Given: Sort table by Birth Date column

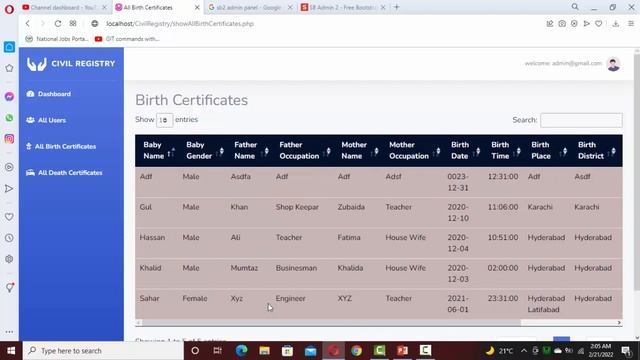Looking at the screenshot, I should point(464,150).
